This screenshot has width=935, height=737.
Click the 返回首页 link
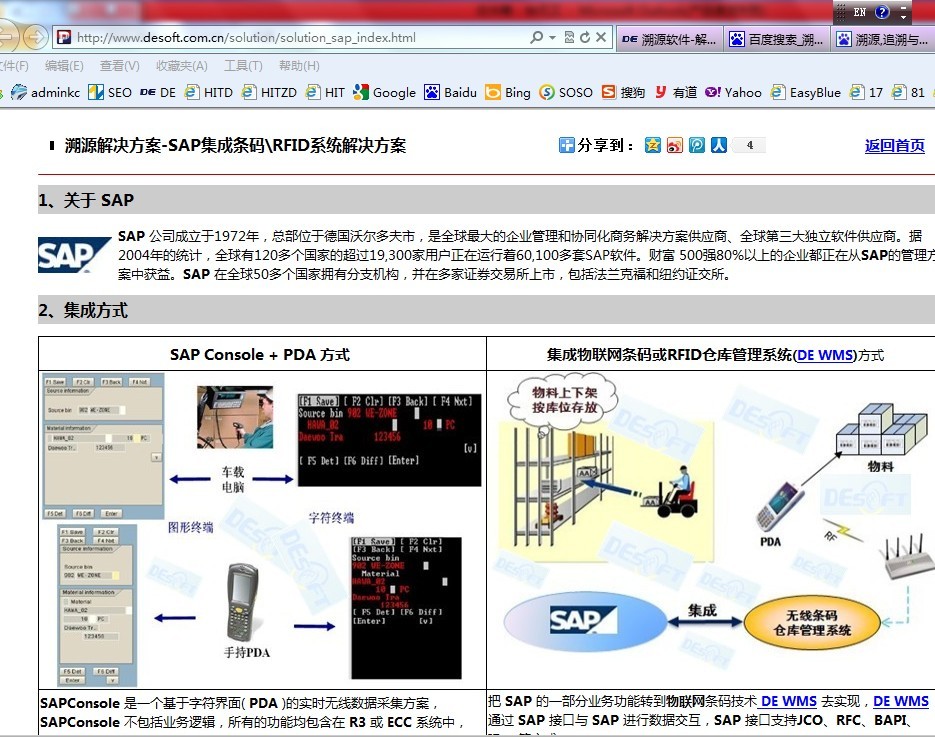coord(894,145)
